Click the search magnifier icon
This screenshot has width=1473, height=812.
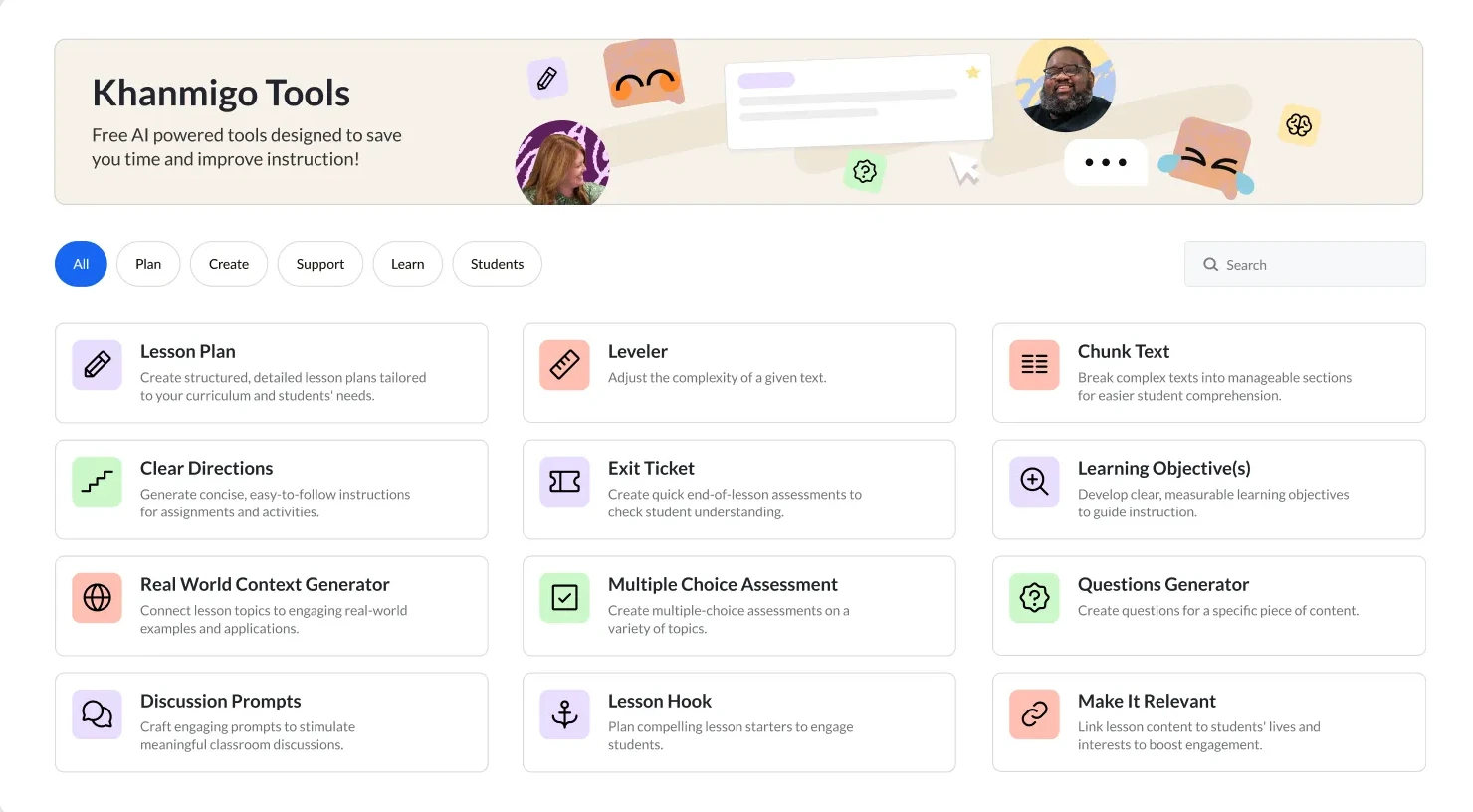point(1210,264)
